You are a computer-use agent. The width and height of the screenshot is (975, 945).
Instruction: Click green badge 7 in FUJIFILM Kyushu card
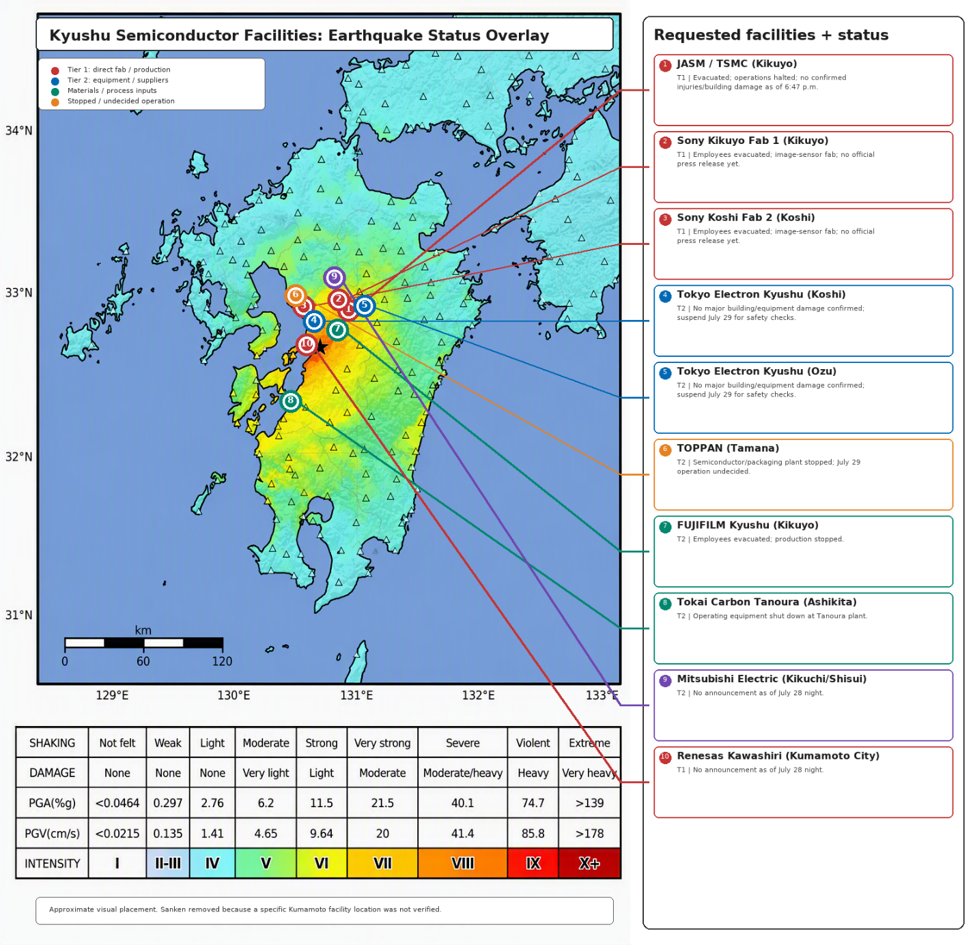(665, 527)
